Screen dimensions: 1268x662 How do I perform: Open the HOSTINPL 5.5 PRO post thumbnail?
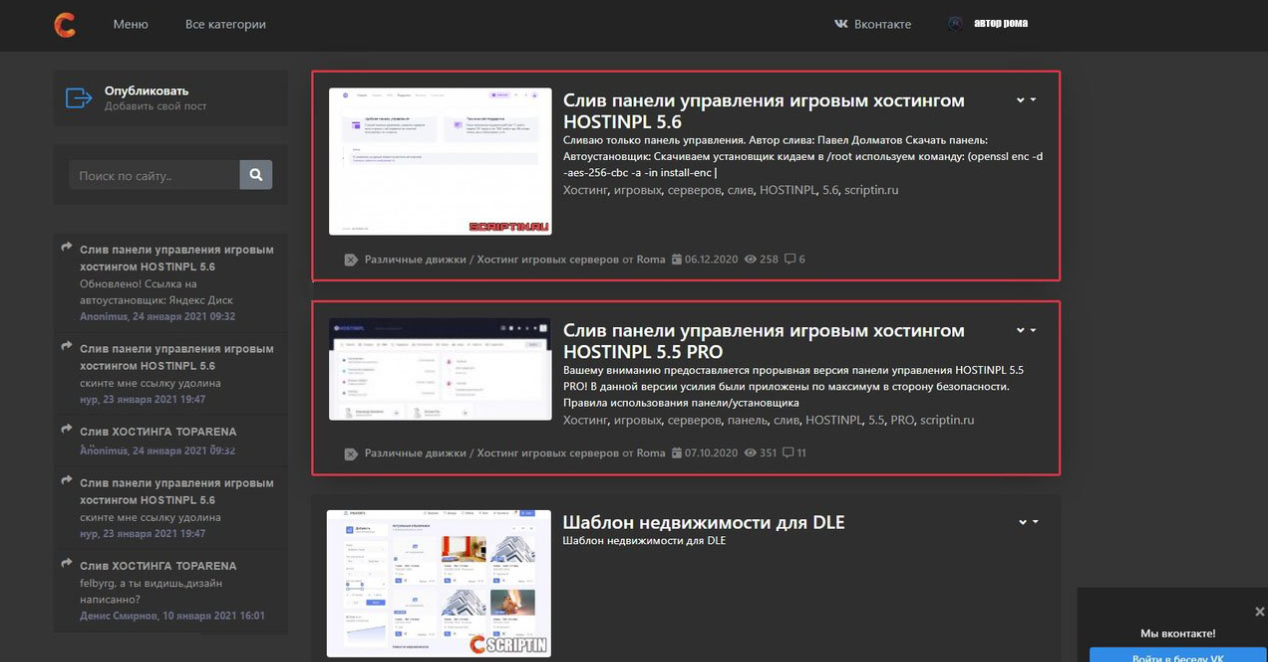pos(440,369)
